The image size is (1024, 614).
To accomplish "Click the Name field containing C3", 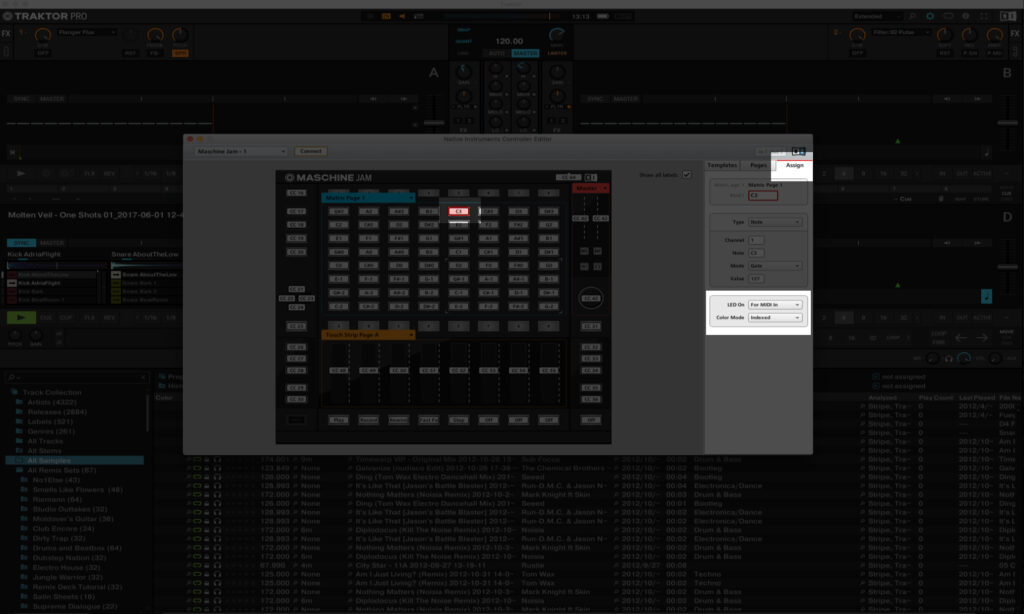I will tap(763, 195).
